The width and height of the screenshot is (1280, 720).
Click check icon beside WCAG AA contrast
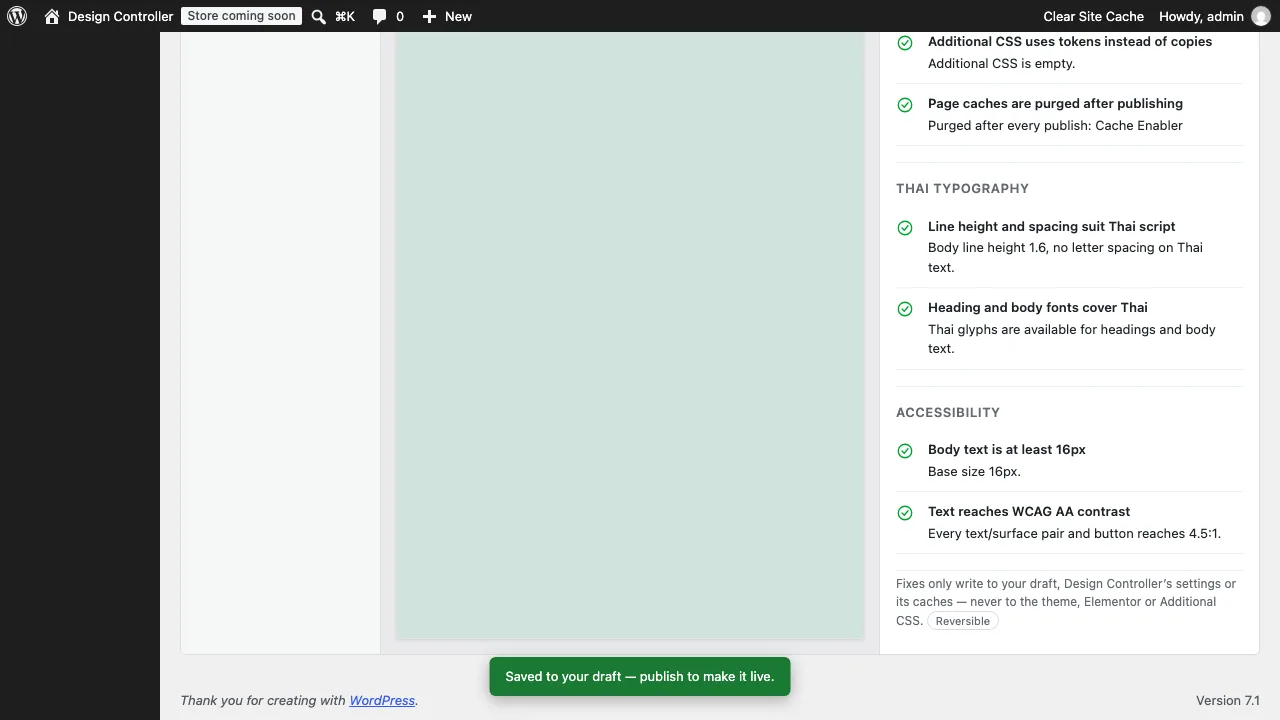905,513
